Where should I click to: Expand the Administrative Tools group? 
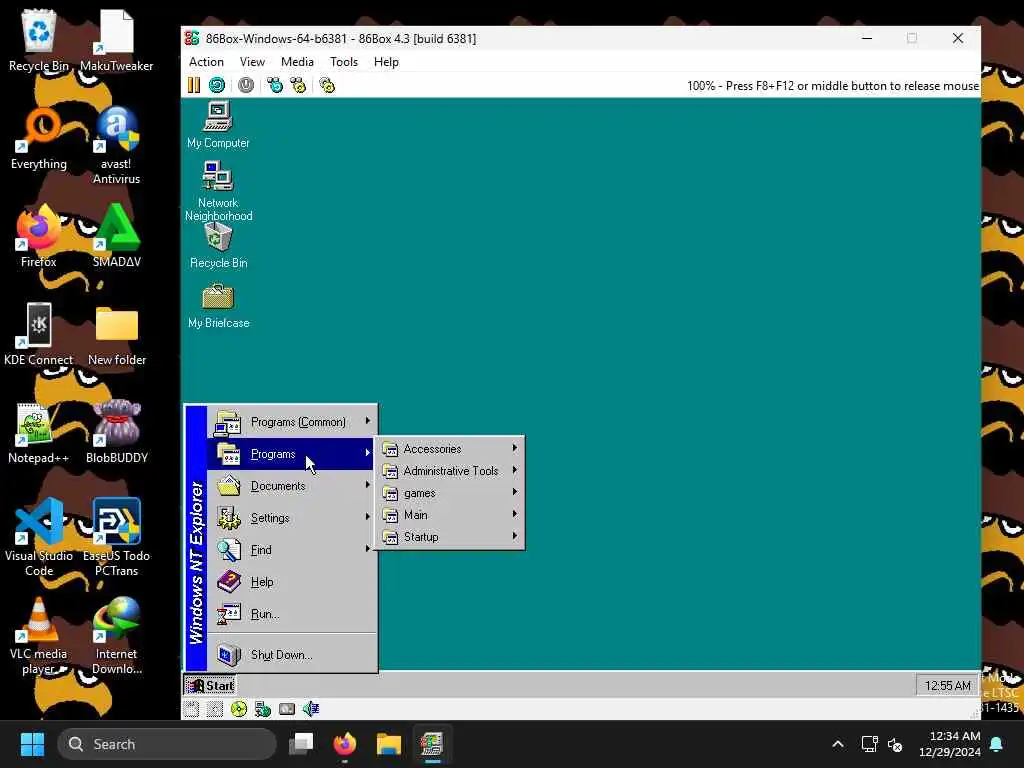449,471
